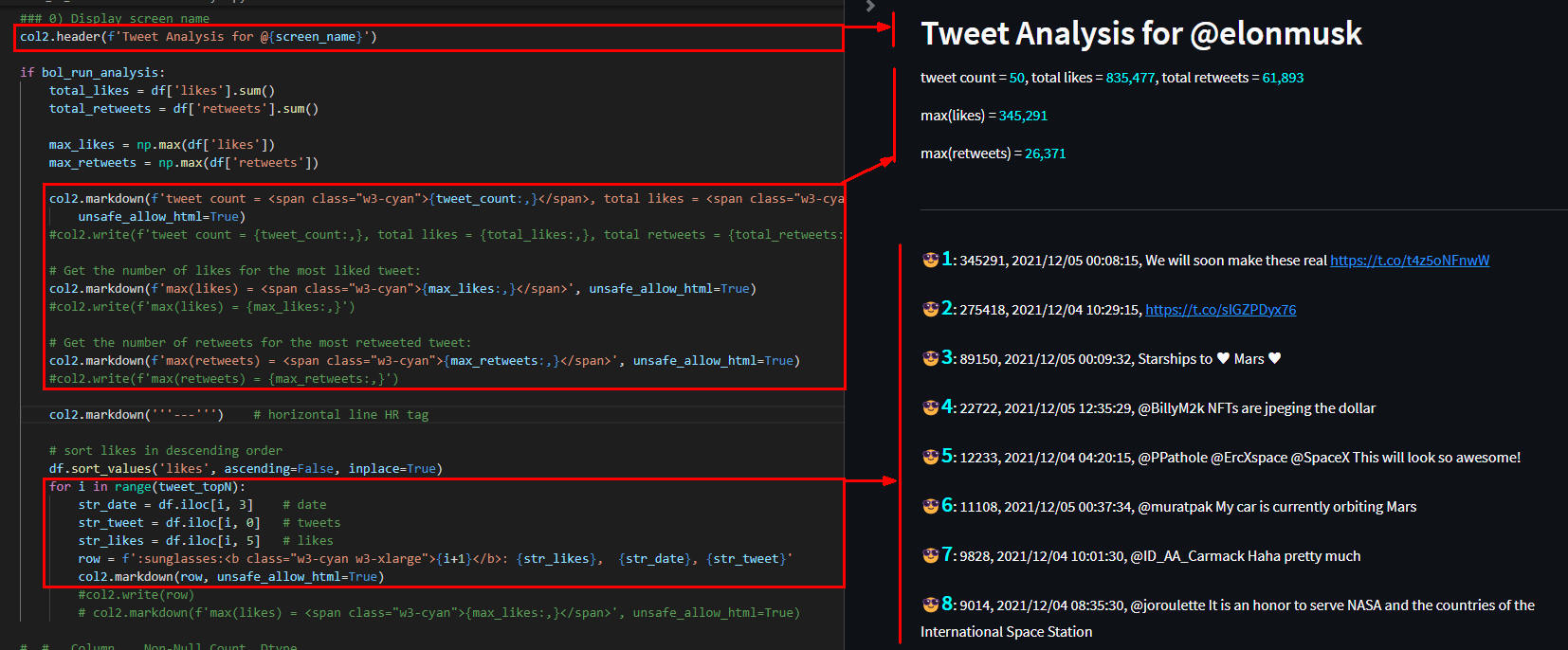Click the cyan rank number 2
Viewport: 1568px width, 650px height.
[947, 308]
